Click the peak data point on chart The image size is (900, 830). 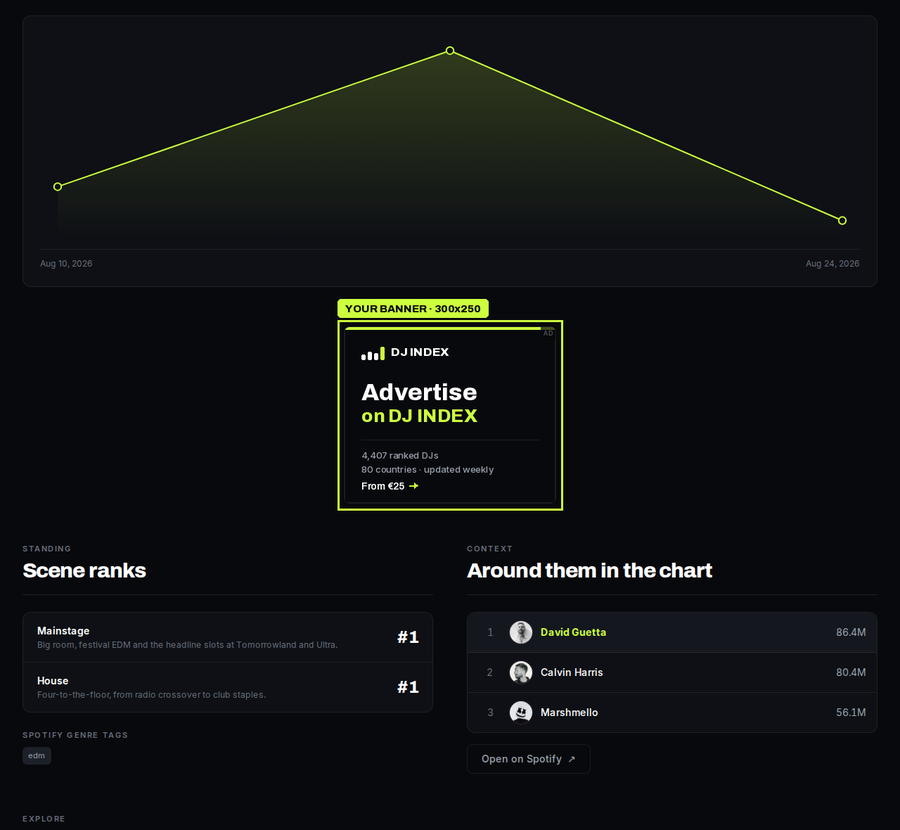click(x=450, y=51)
